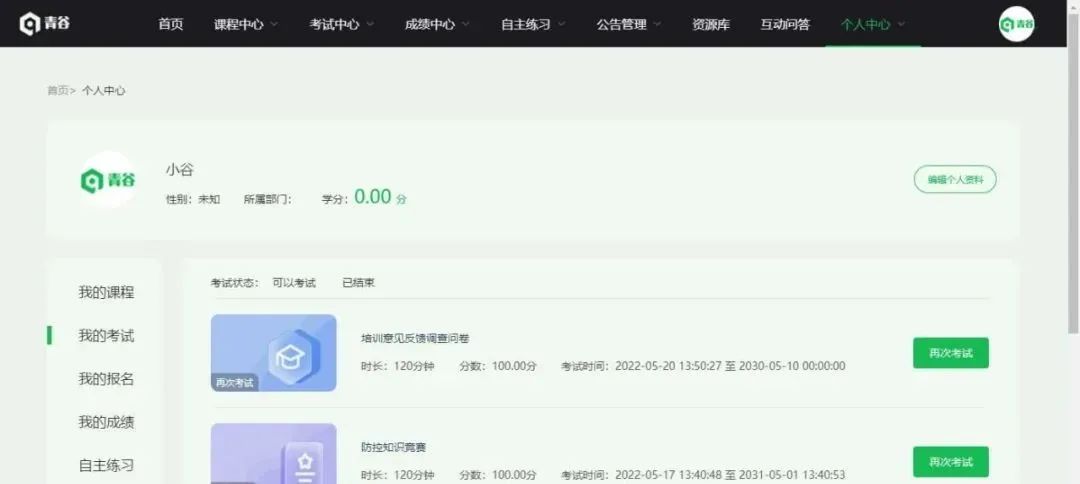Expand the 考试中心 dropdown menu
The image size is (1080, 484).
342,24
